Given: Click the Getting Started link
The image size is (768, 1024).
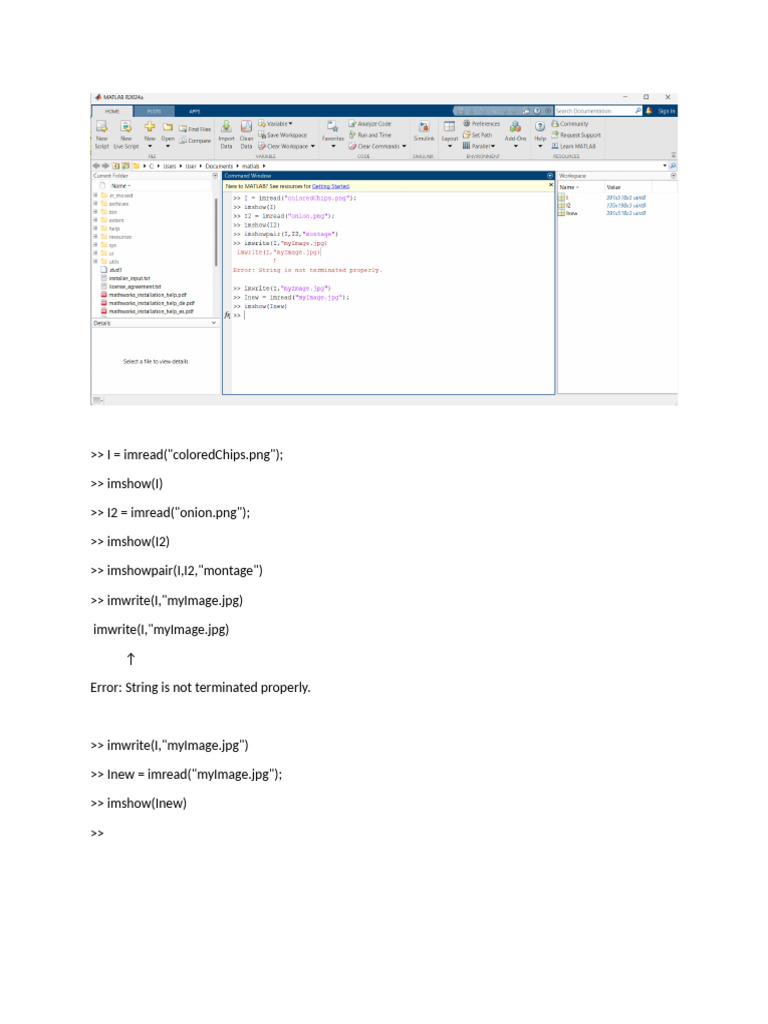Looking at the screenshot, I should [330, 186].
